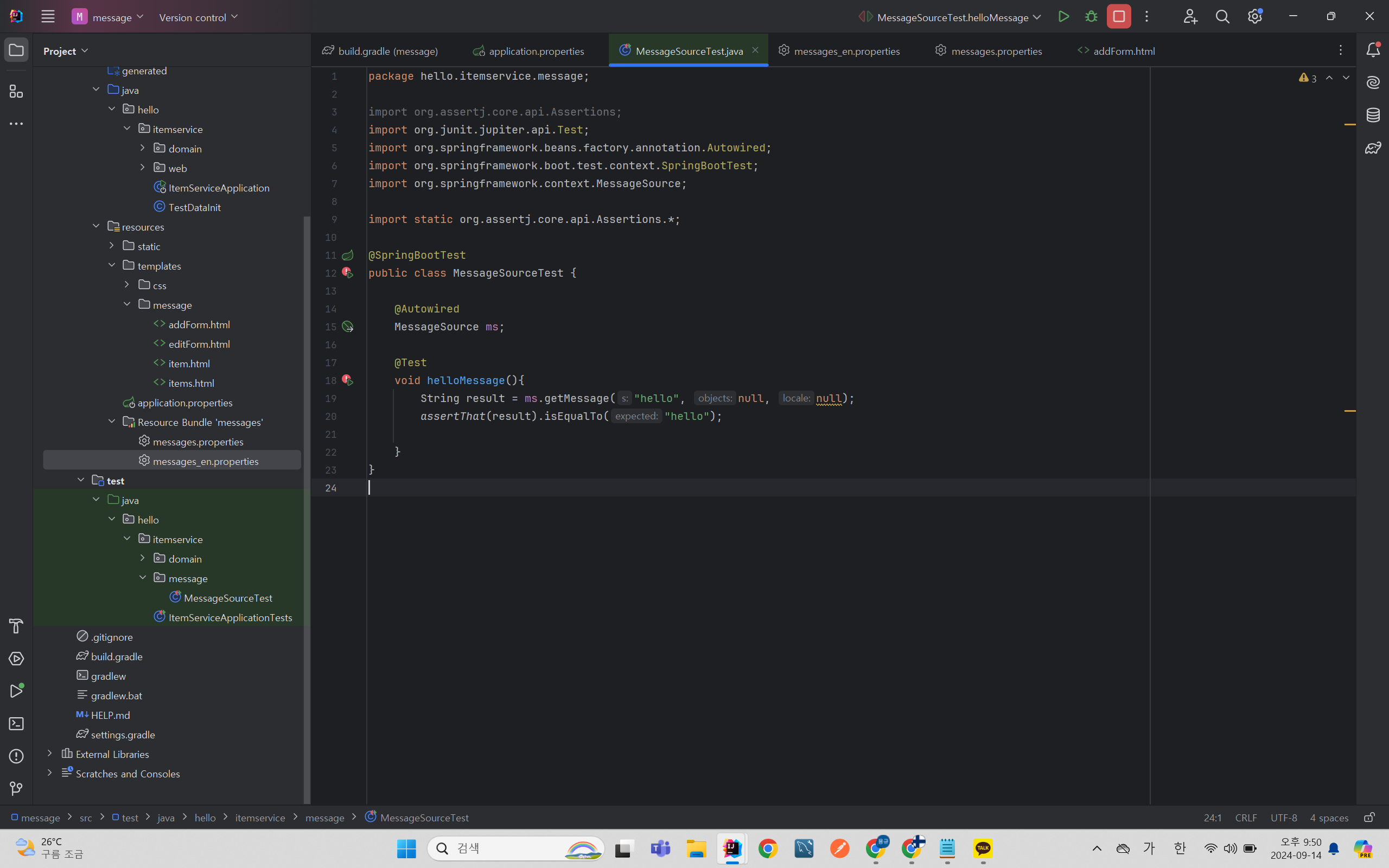Toggle read-only lock icon in status bar
Image resolution: width=1389 pixels, height=868 pixels.
pos(1369,817)
